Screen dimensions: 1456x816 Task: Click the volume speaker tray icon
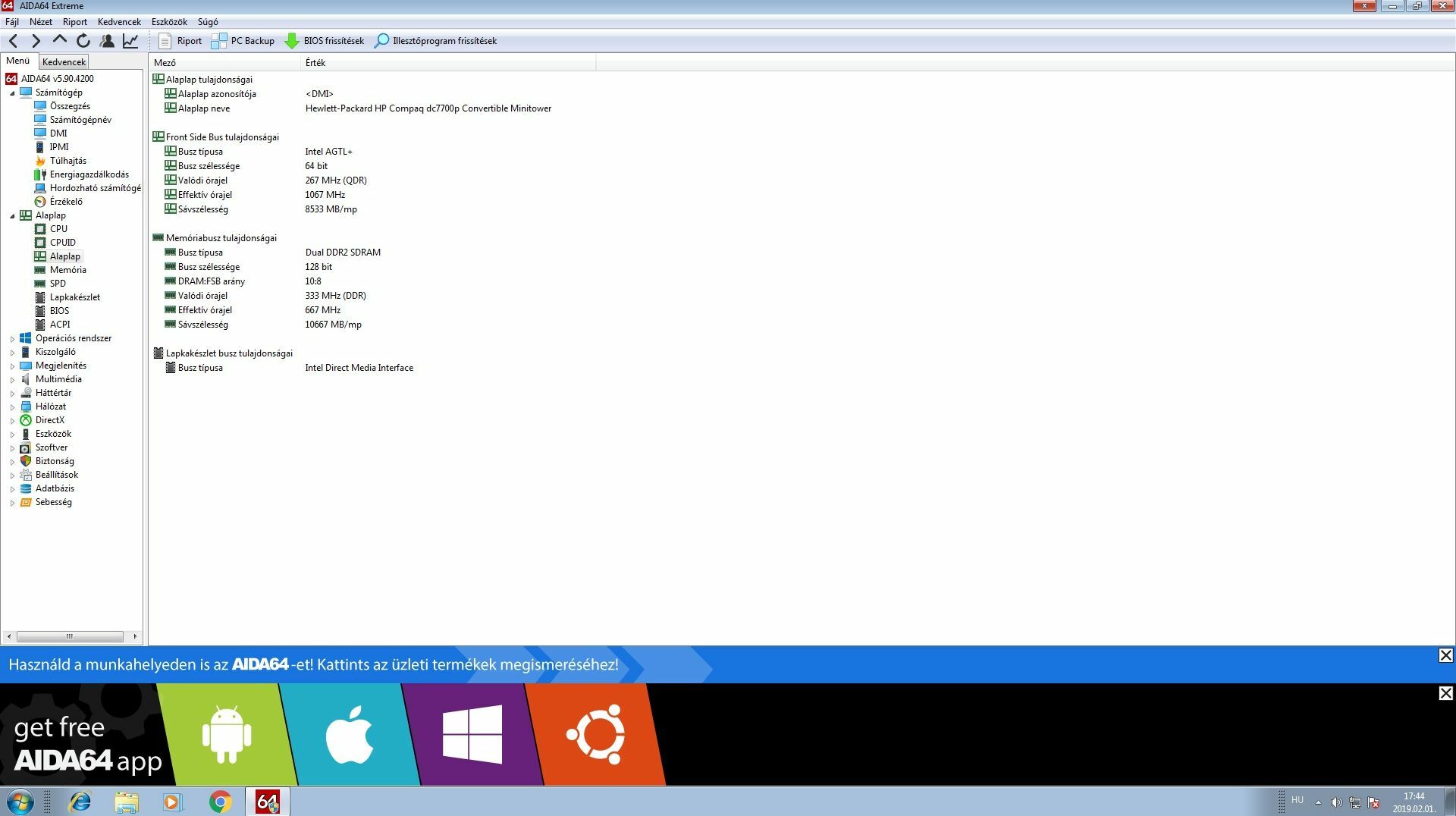point(1336,802)
